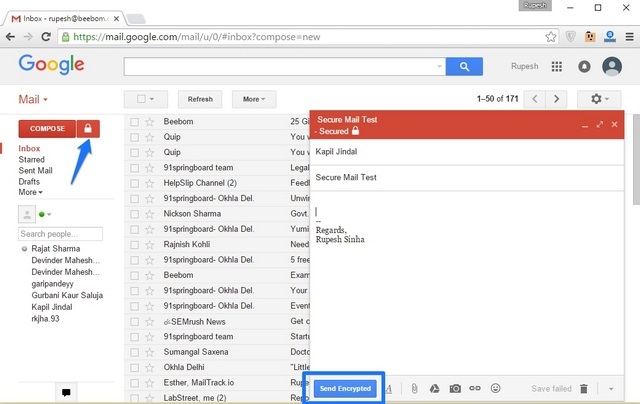Minimize the Secure Mail Test compose window
The height and width of the screenshot is (404, 640).
click(585, 126)
